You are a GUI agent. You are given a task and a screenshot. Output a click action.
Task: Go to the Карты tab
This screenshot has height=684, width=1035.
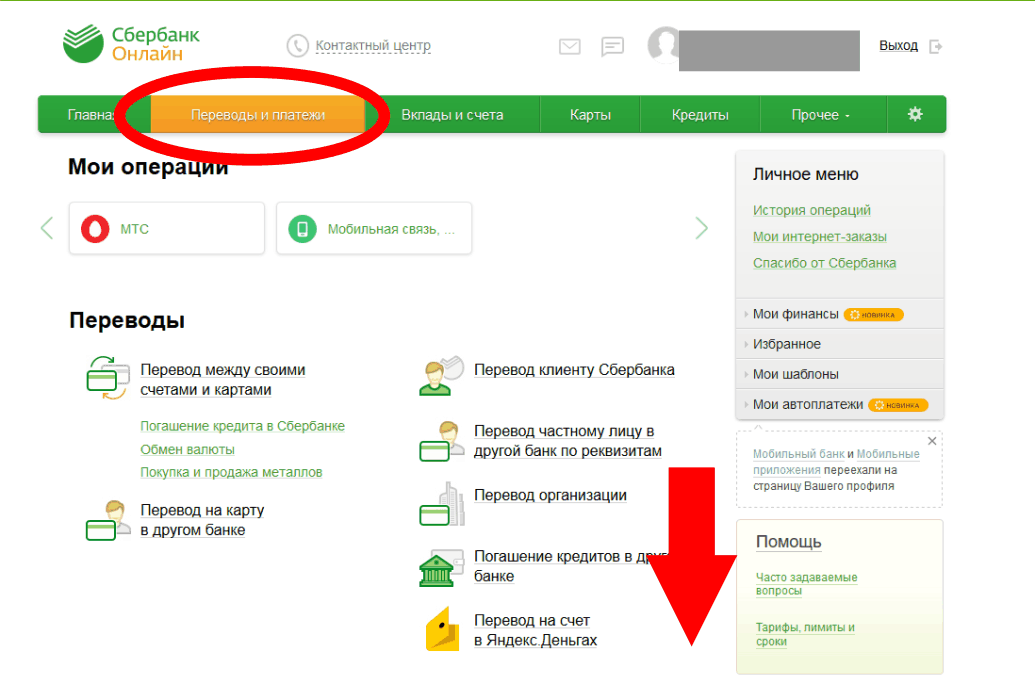[590, 115]
